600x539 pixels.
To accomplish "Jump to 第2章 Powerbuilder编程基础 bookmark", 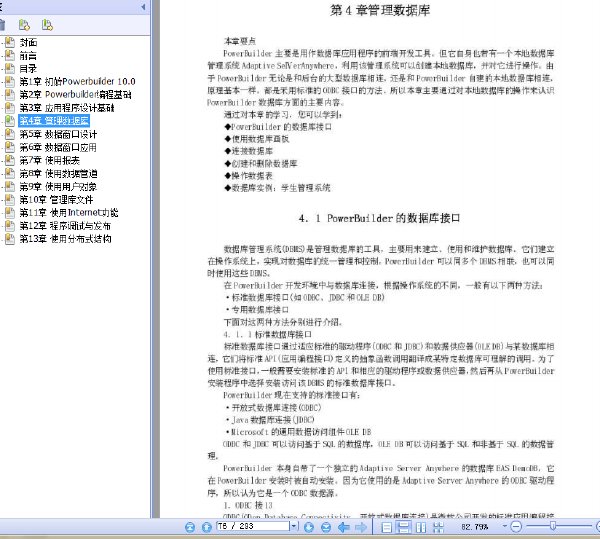I will (75, 94).
